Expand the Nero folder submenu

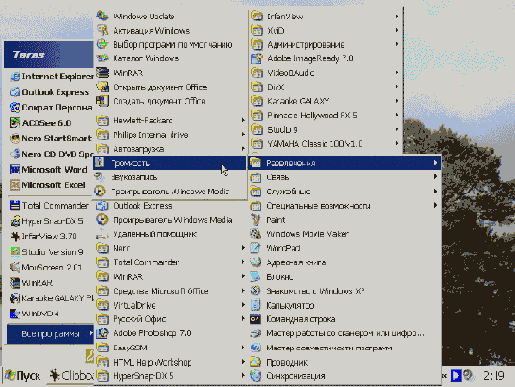pyautogui.click(x=170, y=248)
